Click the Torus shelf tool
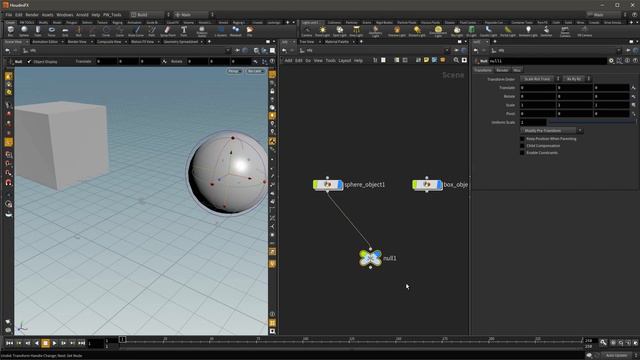Screen dimensions: 640x360 point(51,31)
